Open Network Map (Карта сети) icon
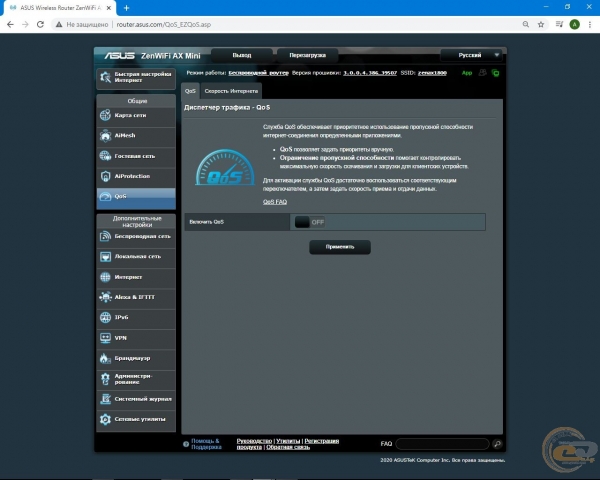 click(105, 115)
